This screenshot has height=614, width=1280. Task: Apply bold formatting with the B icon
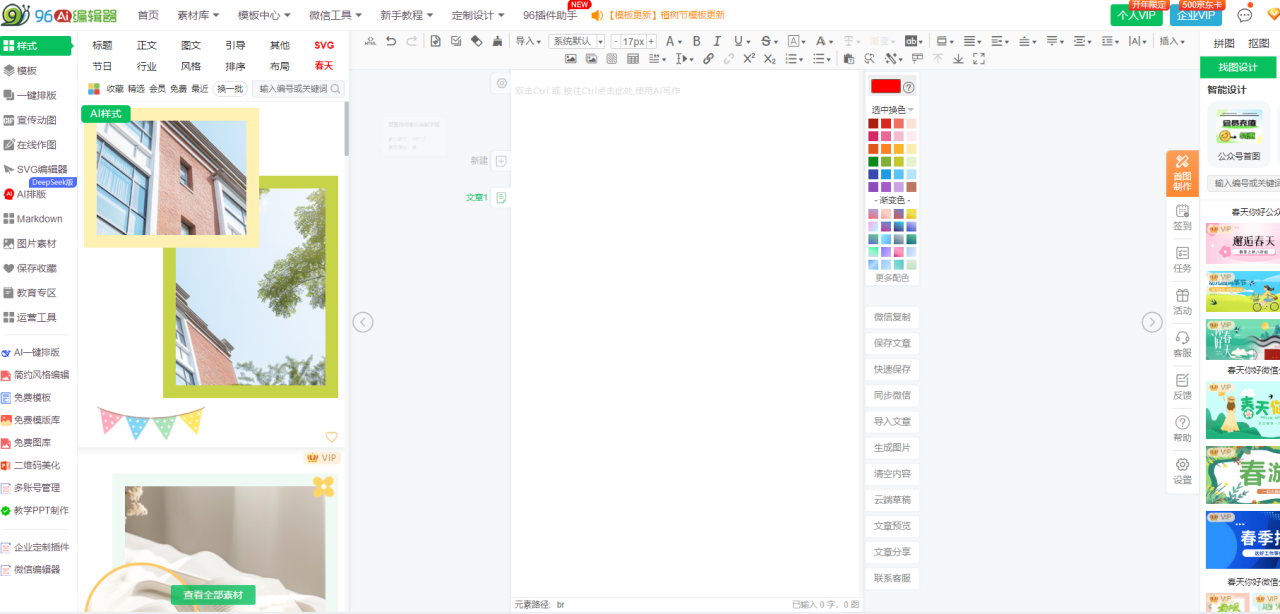pyautogui.click(x=696, y=41)
